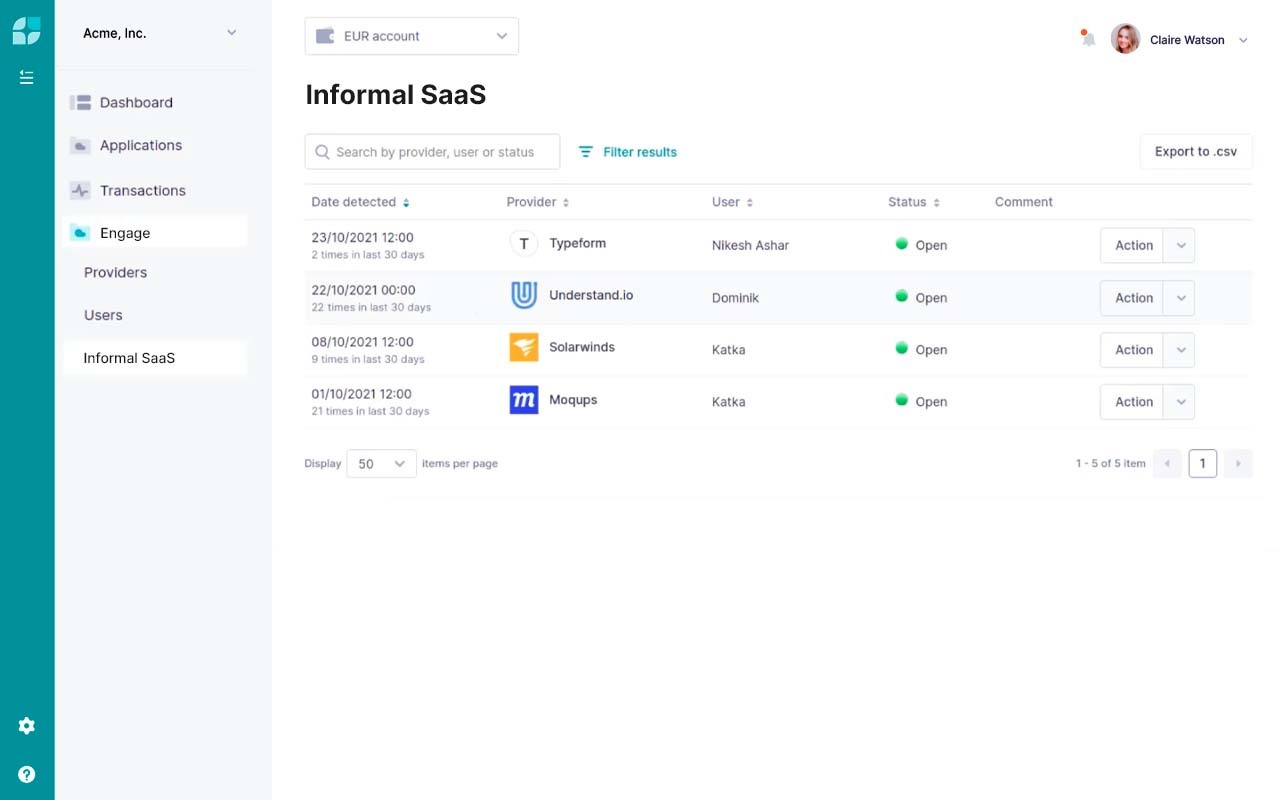Click the Transactions pulse icon
Screen dimensions: 1280x800
pos(80,190)
